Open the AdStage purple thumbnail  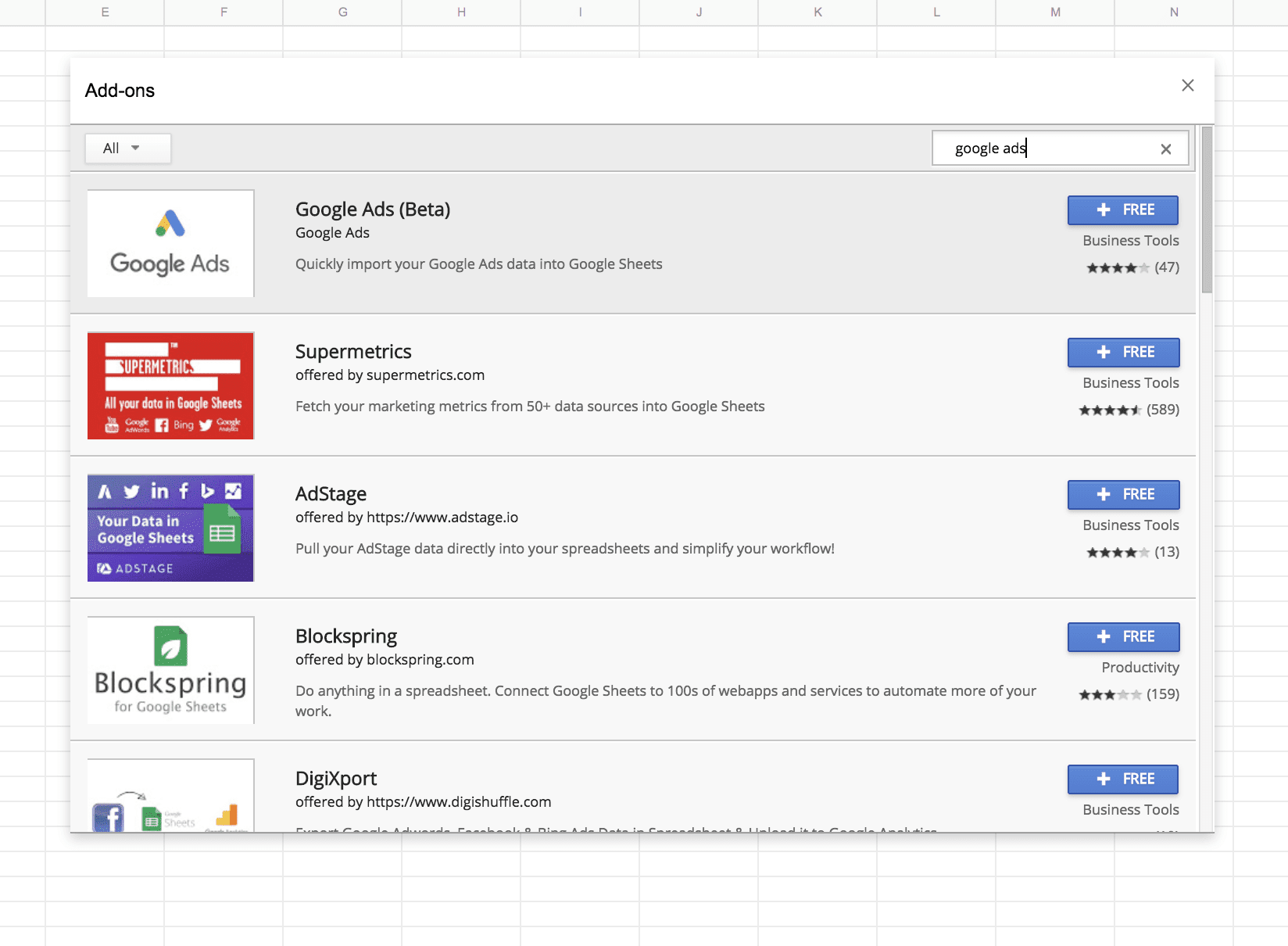pyautogui.click(x=170, y=528)
